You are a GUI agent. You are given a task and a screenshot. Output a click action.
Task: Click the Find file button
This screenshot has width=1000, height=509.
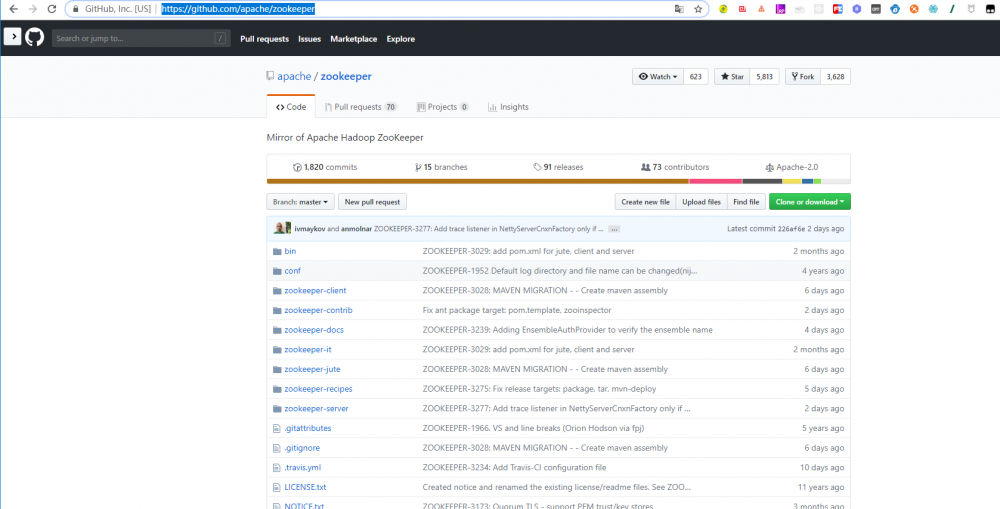pos(746,202)
